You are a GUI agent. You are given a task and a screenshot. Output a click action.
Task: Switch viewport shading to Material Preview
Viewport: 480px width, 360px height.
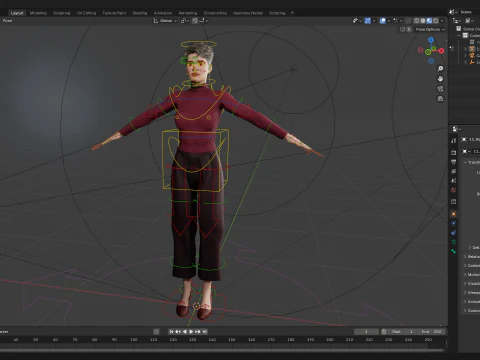pyautogui.click(x=429, y=21)
